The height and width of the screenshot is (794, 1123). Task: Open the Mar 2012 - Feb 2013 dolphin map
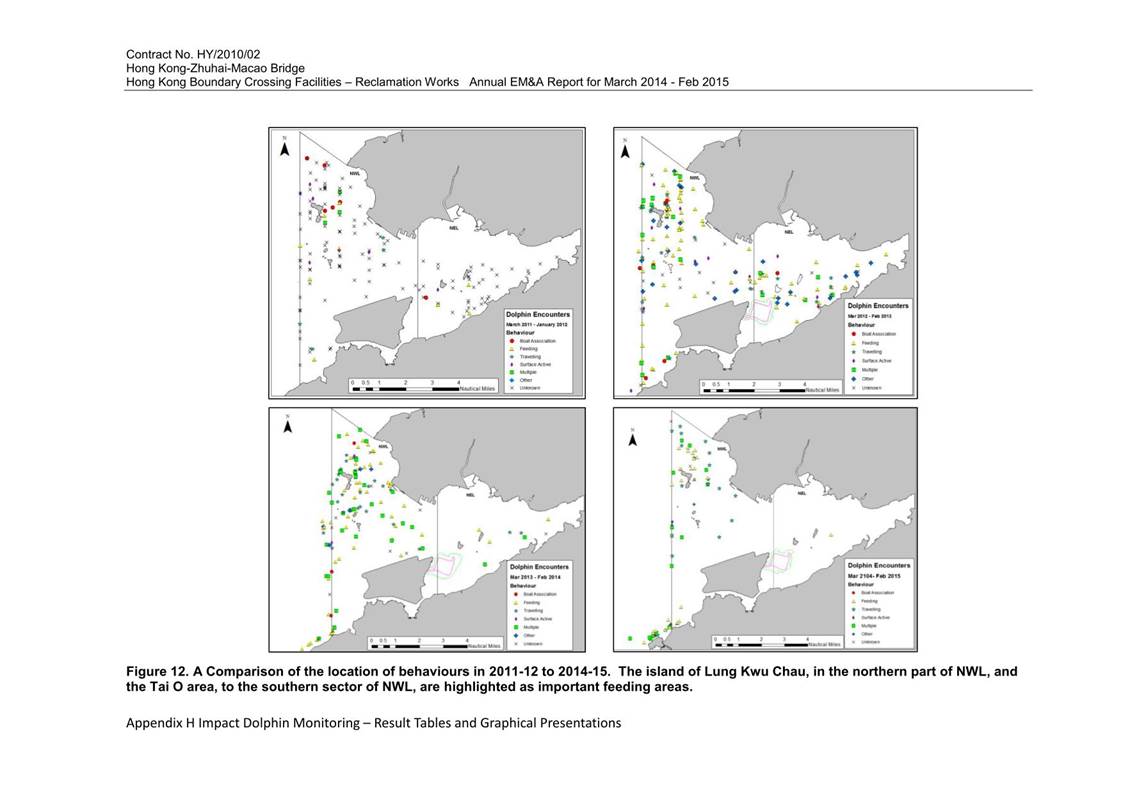coord(766,263)
